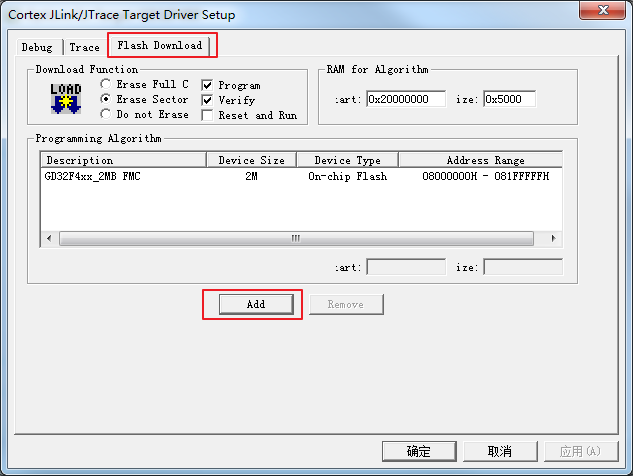Viewport: 633px width, 476px height.
Task: Click the algorithm Start address field
Action: (406, 267)
